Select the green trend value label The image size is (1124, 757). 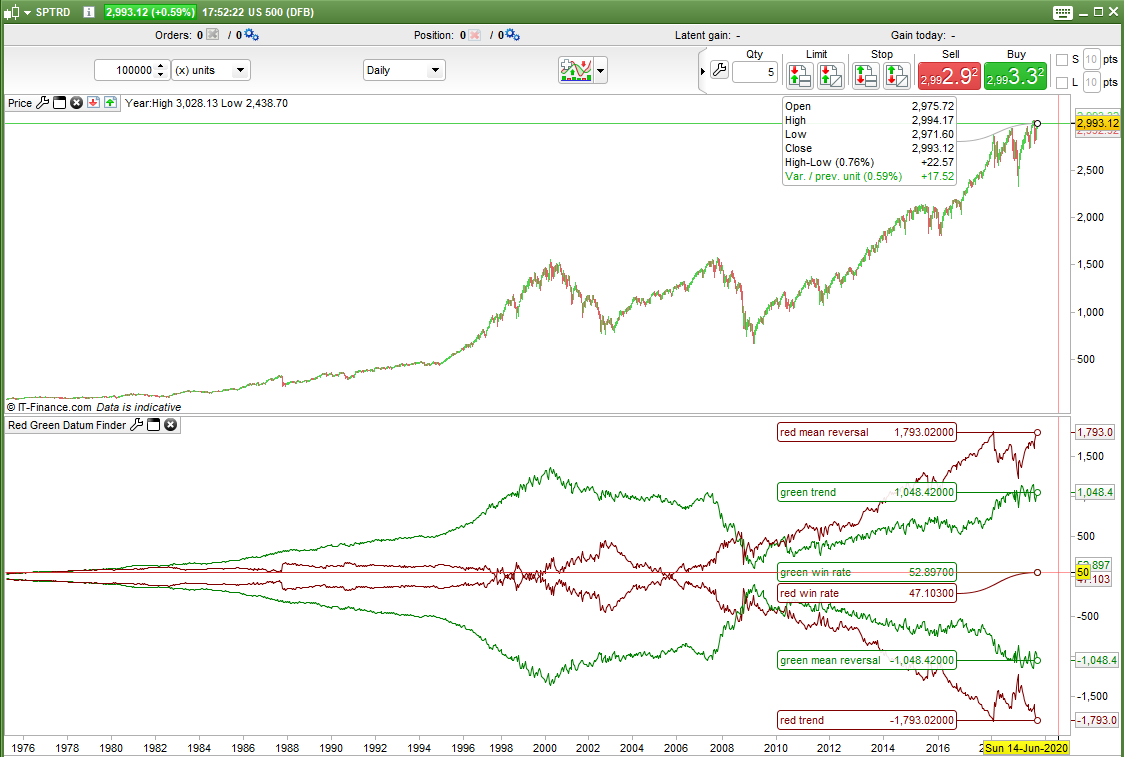(x=867, y=492)
